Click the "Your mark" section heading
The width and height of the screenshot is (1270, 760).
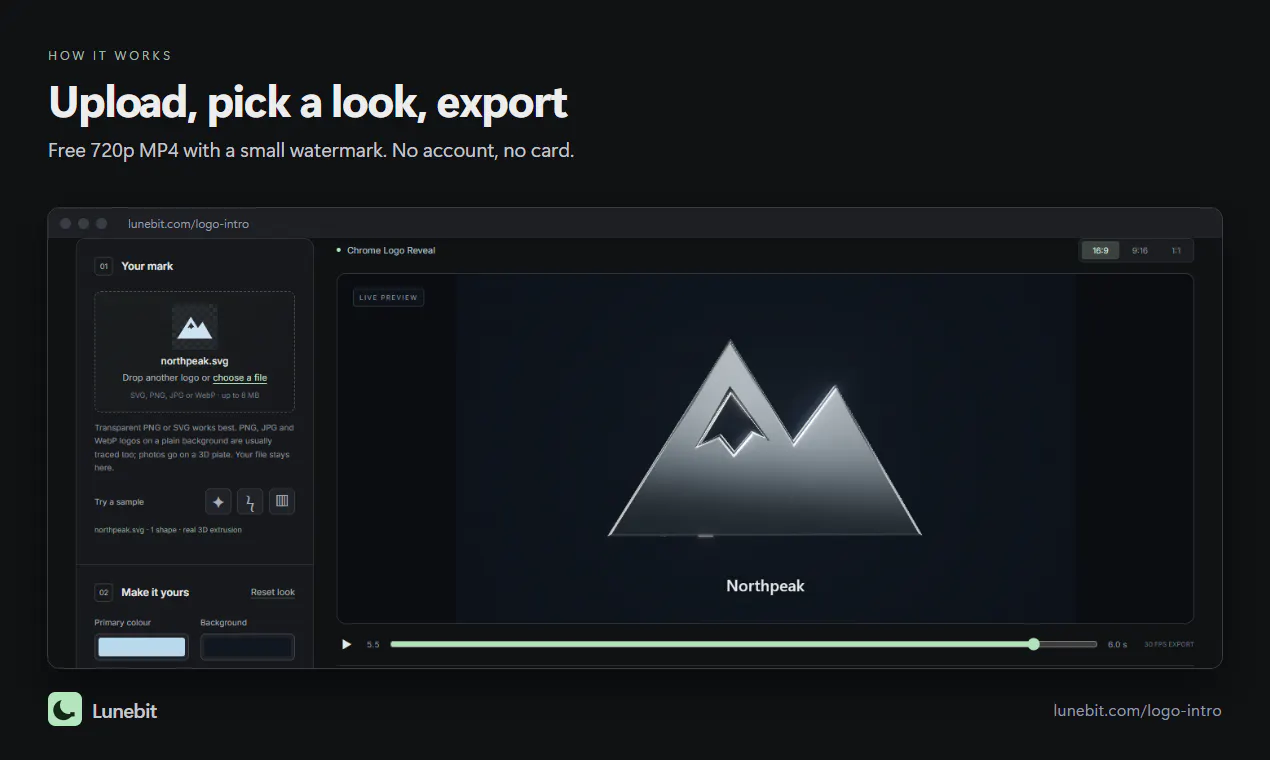pyautogui.click(x=147, y=266)
